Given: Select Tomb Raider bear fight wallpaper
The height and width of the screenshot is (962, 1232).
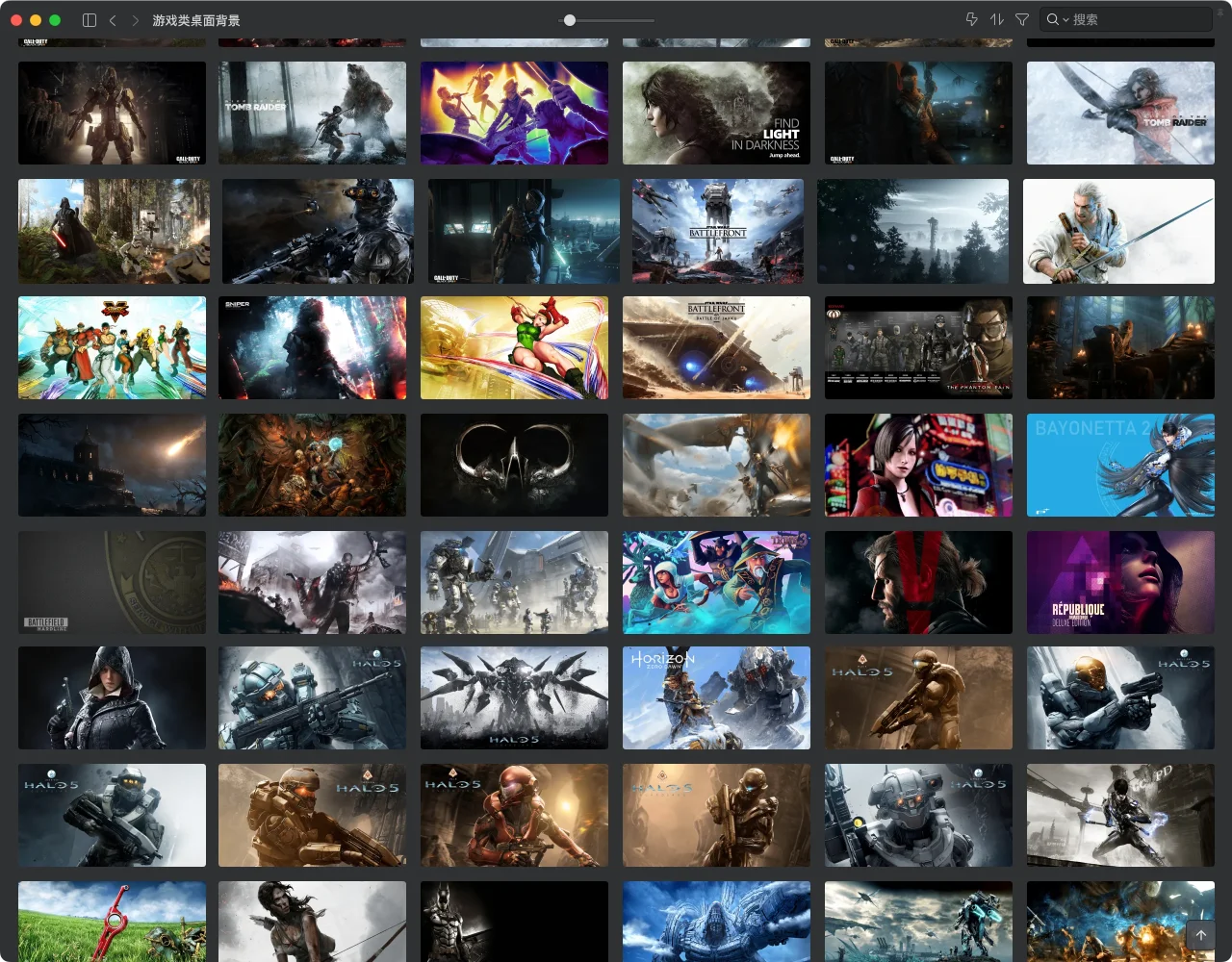Looking at the screenshot, I should [312, 114].
